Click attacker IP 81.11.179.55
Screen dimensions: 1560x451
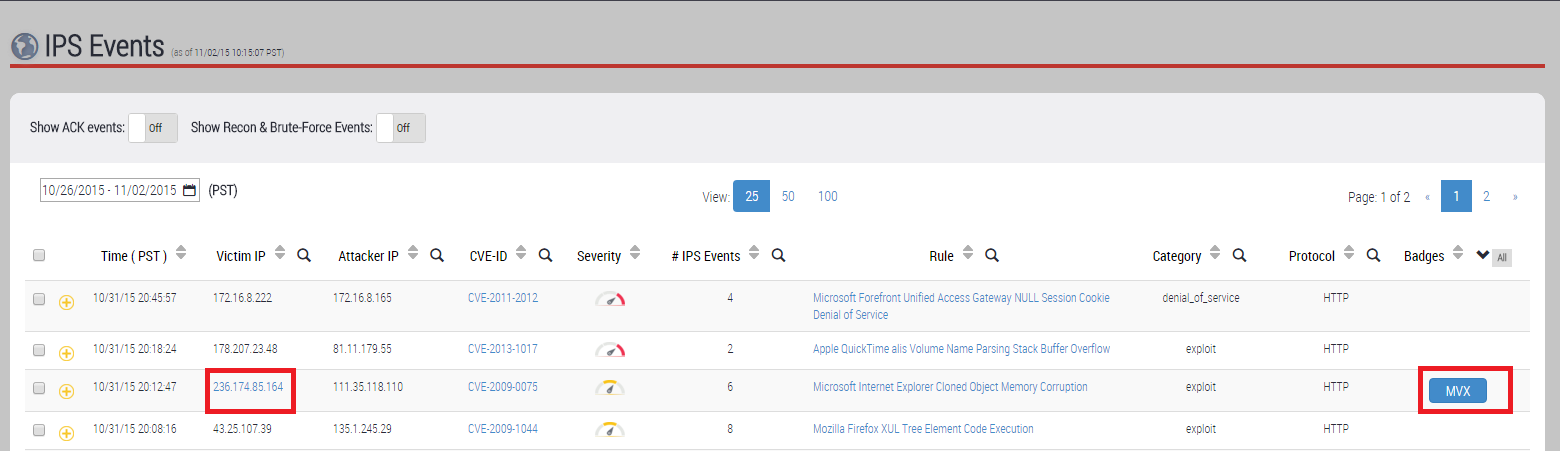click(362, 349)
